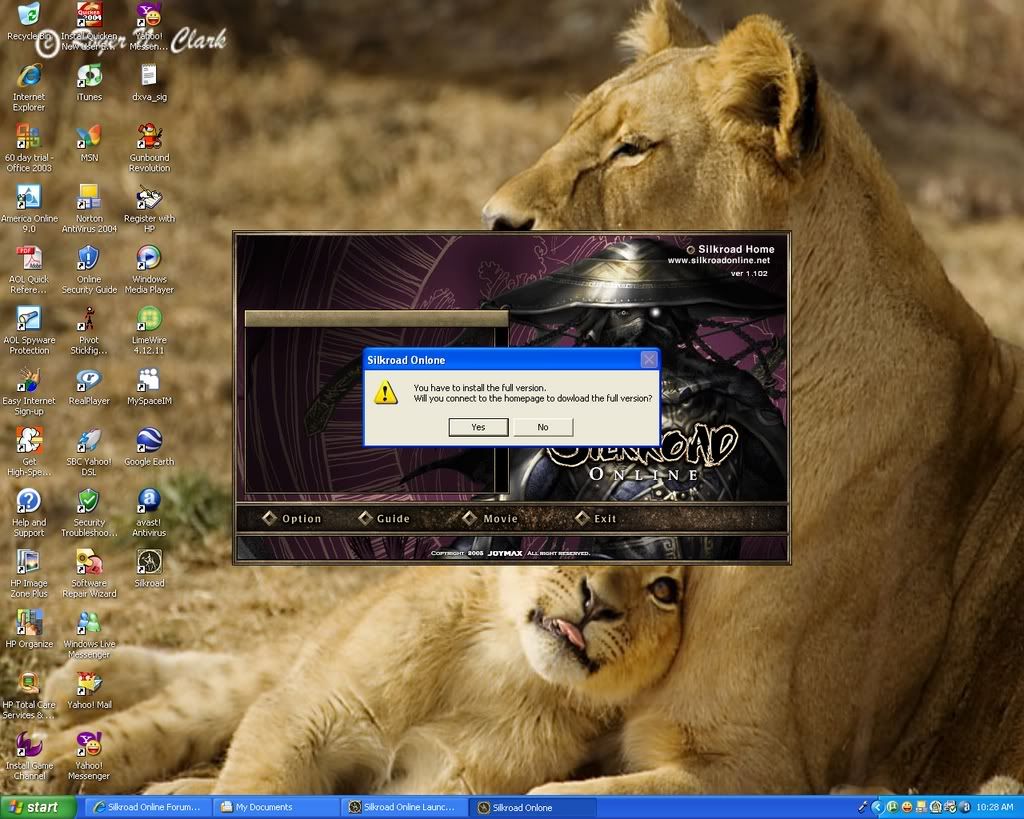Select the Register with HP icon
Screen dimensions: 1024x819
tap(149, 209)
